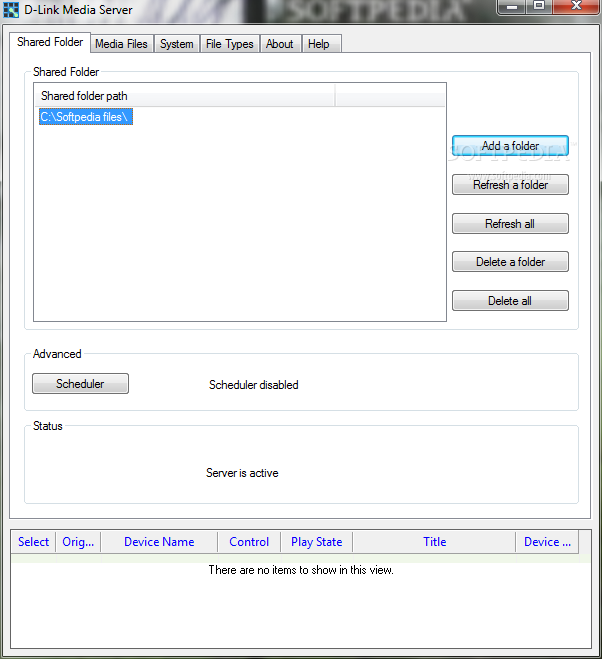
Task: Maximize the D-Link Media Server window
Action: pyautogui.click(x=539, y=6)
